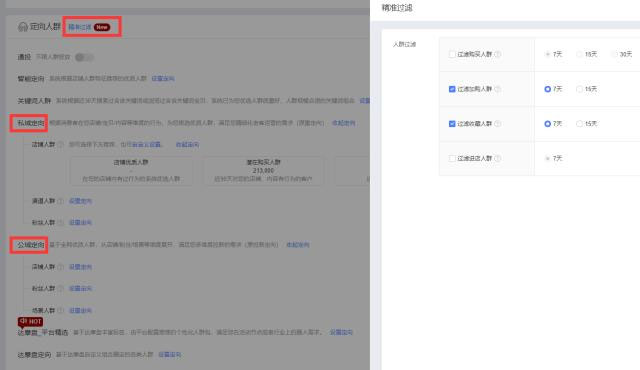
Task: Click help icon beside 粉丝人群 under 公域定向
Action: pos(60,288)
